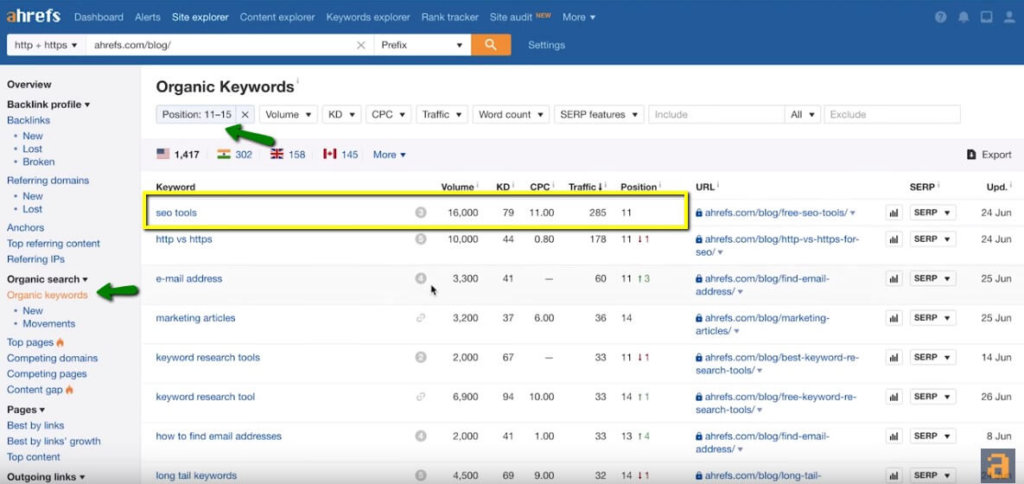1024x484 pixels.
Task: Open Rank tracker in the top menu
Action: (x=450, y=18)
